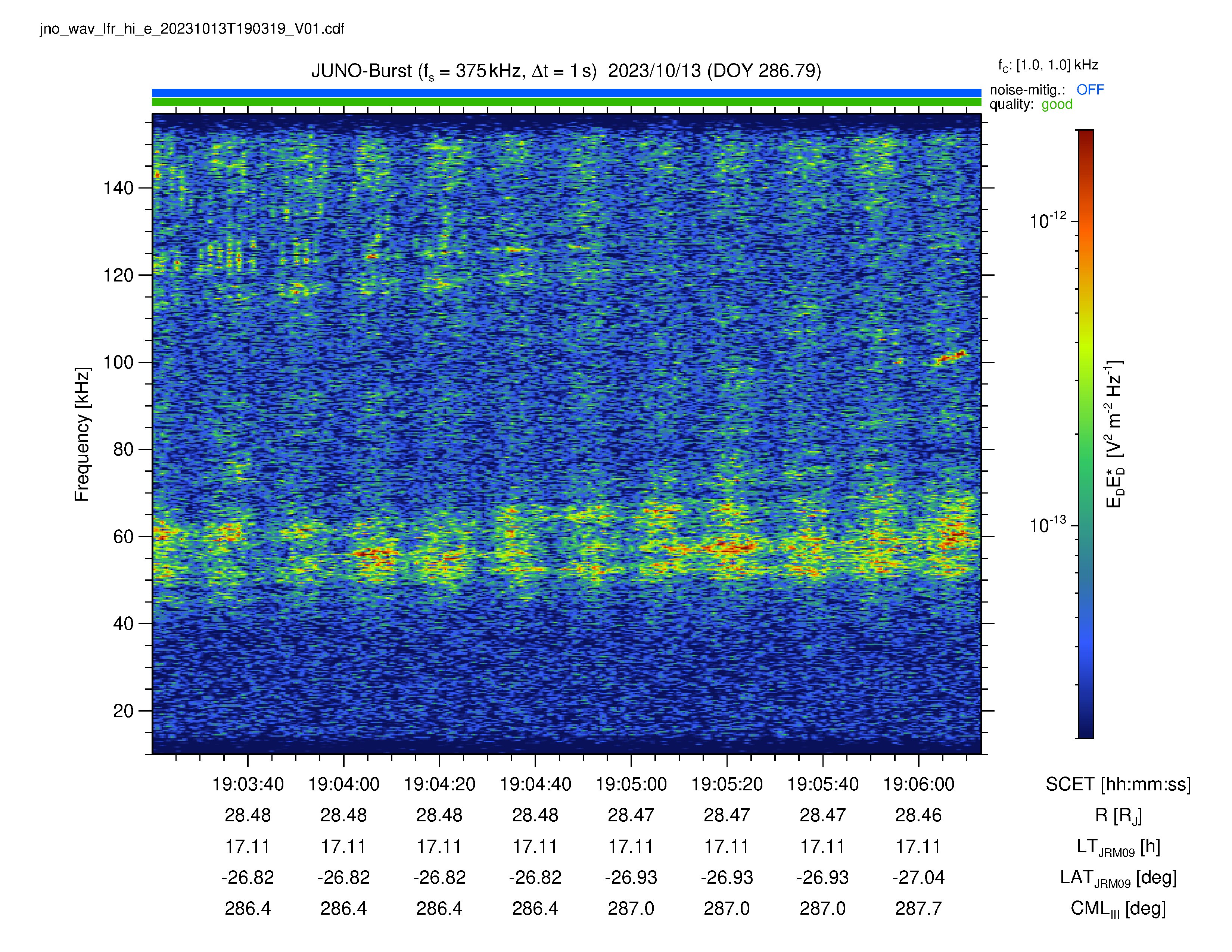1232x952 pixels.
Task: Click the green quality status bar
Action: click(566, 102)
